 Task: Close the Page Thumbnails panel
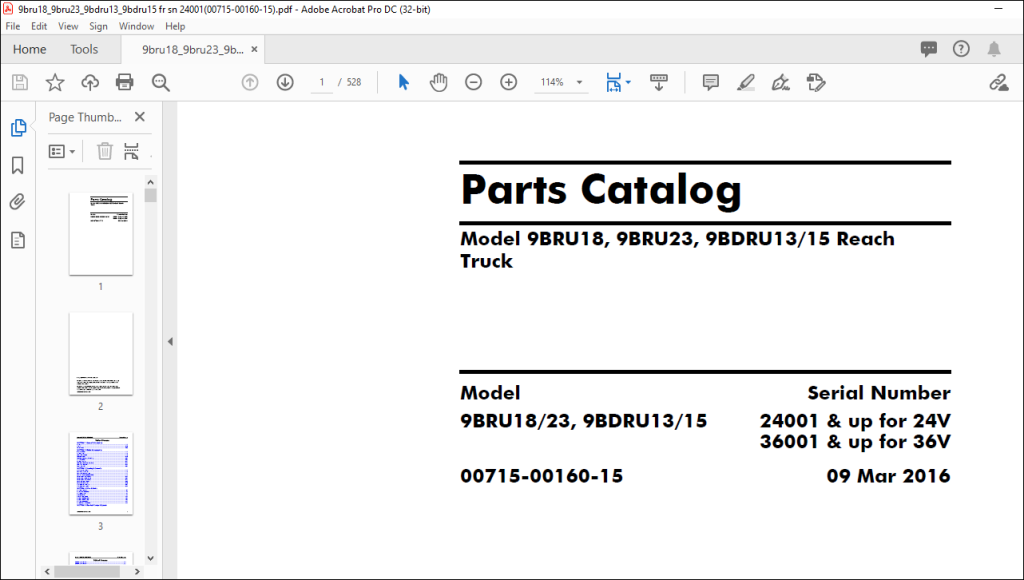[x=140, y=117]
